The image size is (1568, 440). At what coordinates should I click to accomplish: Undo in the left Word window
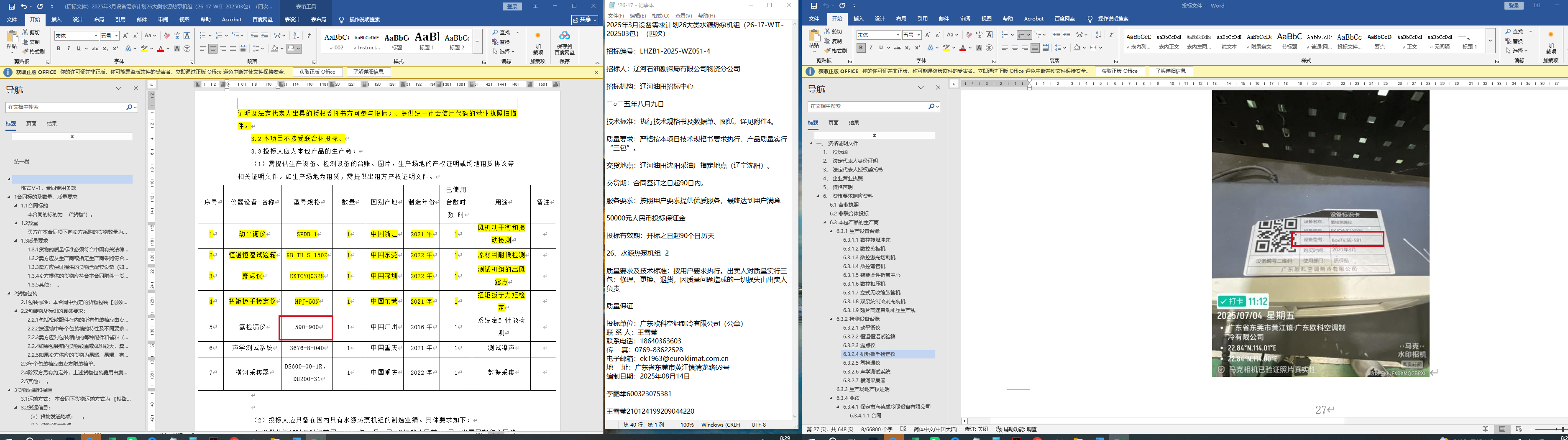[24, 6]
